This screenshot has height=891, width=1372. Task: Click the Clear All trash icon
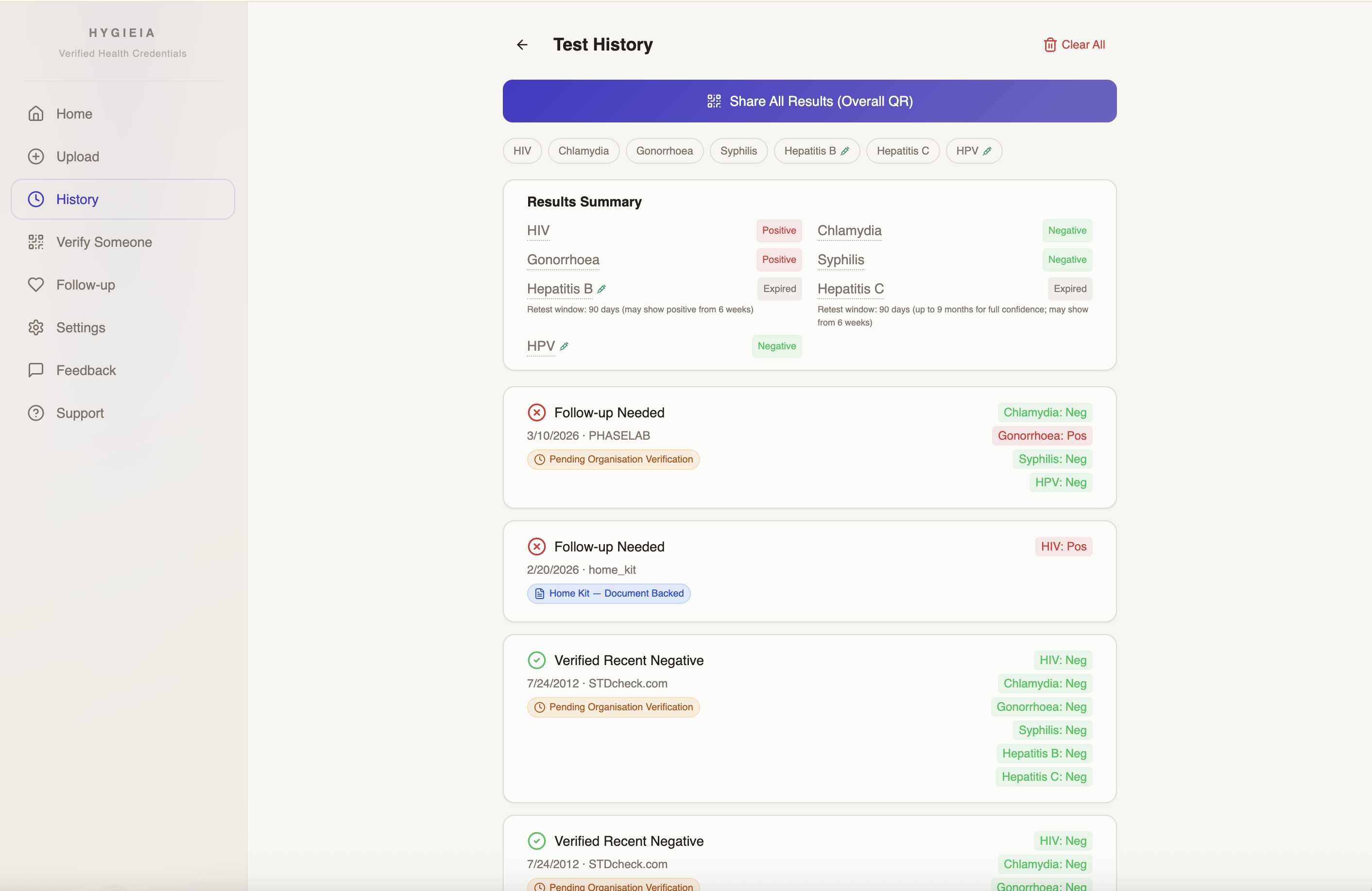1050,44
